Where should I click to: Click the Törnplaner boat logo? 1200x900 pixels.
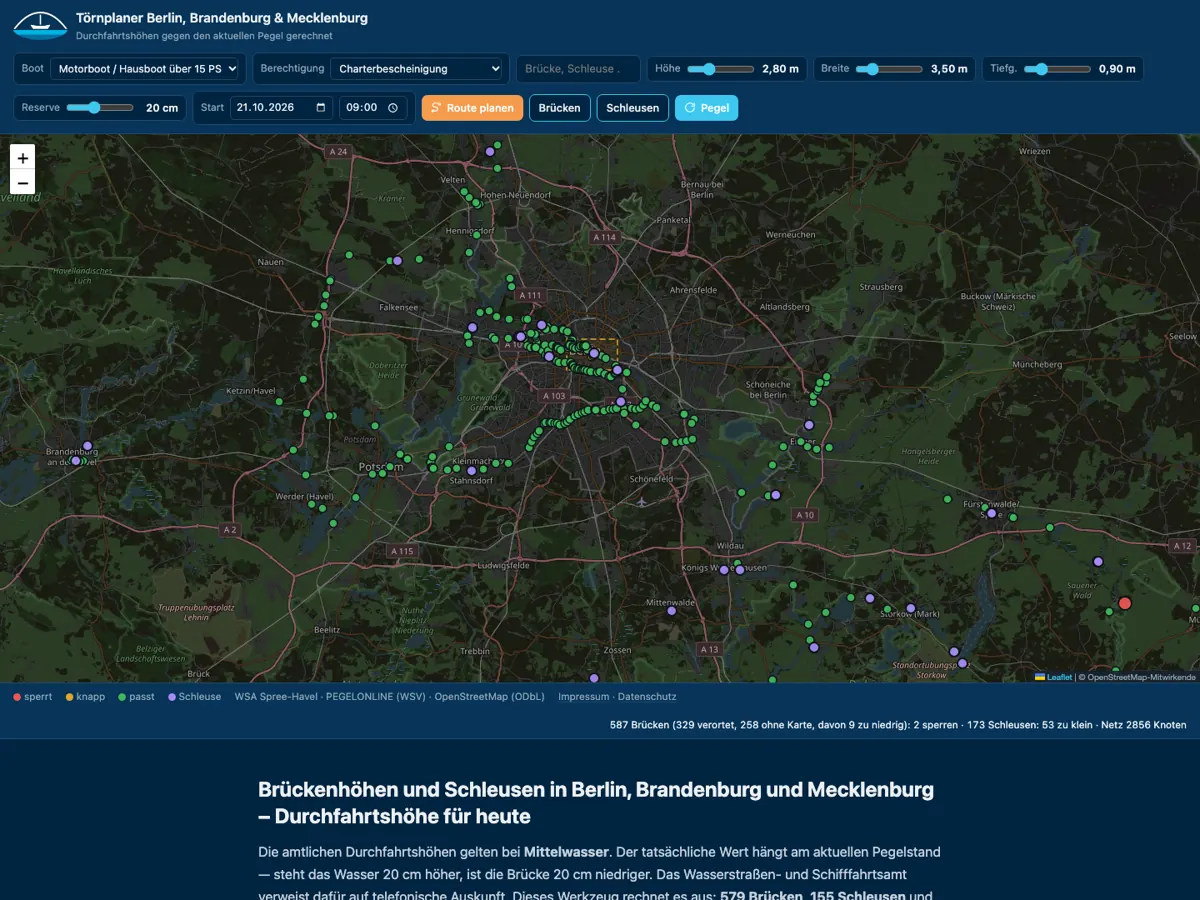[39, 25]
